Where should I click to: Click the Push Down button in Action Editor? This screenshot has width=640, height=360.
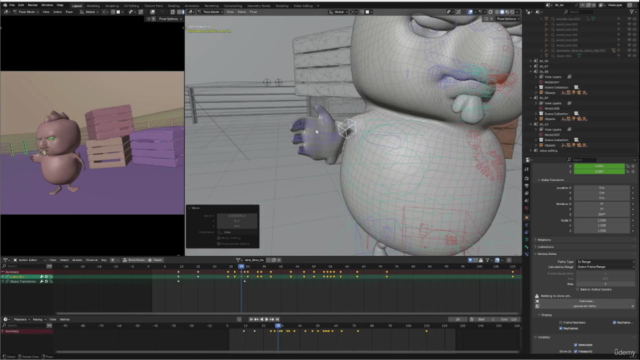click(134, 260)
